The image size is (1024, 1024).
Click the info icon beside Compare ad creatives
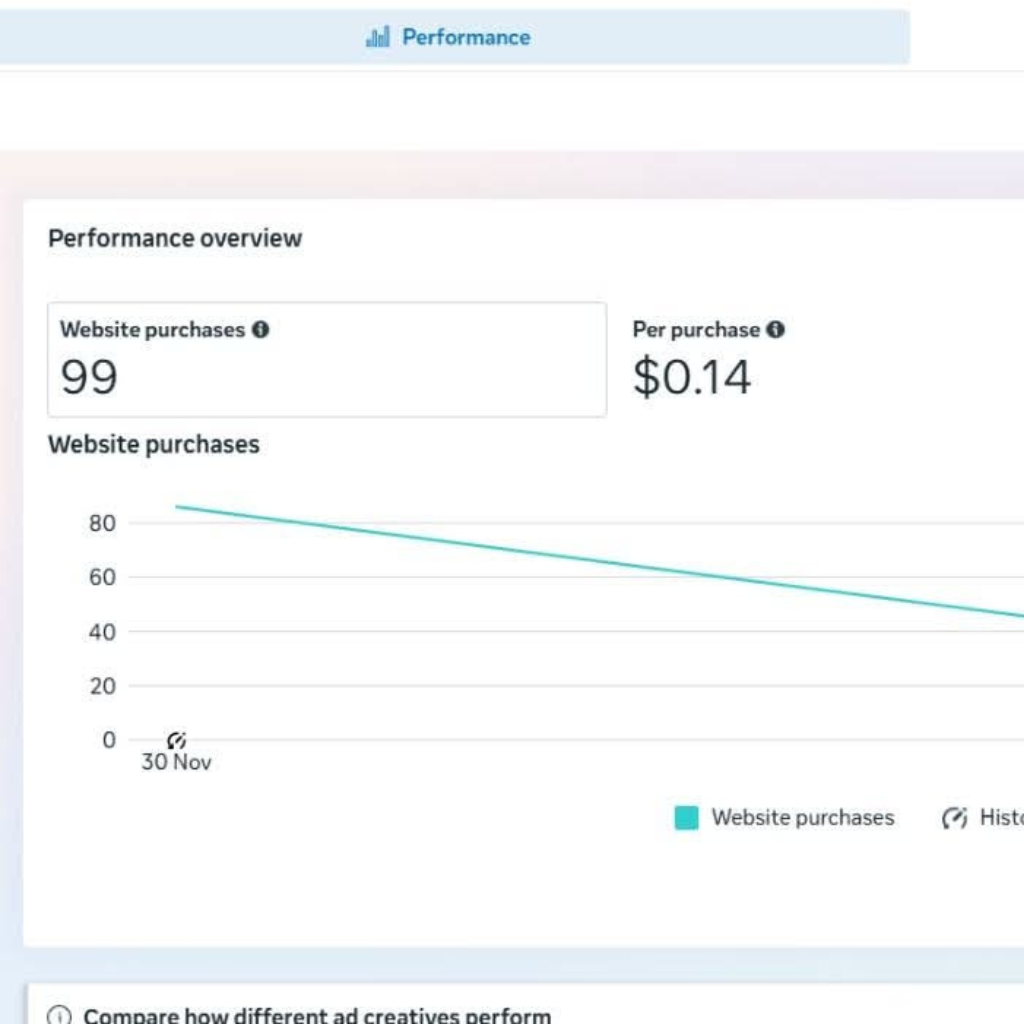coord(59,1015)
